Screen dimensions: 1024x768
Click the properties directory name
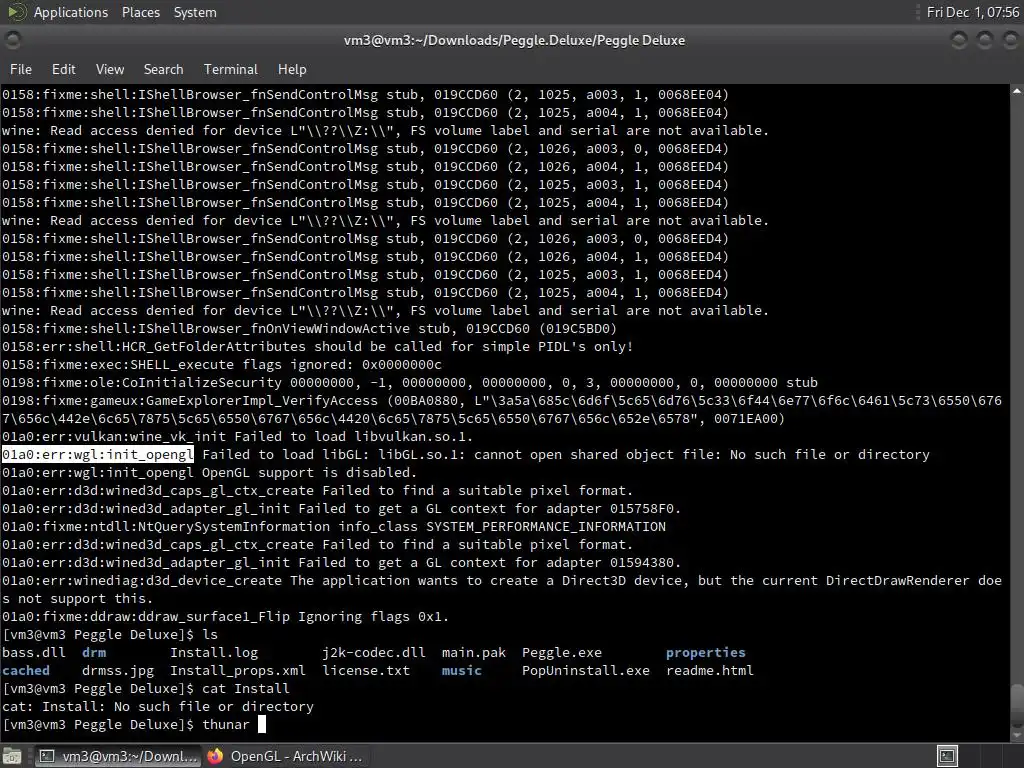tap(705, 652)
